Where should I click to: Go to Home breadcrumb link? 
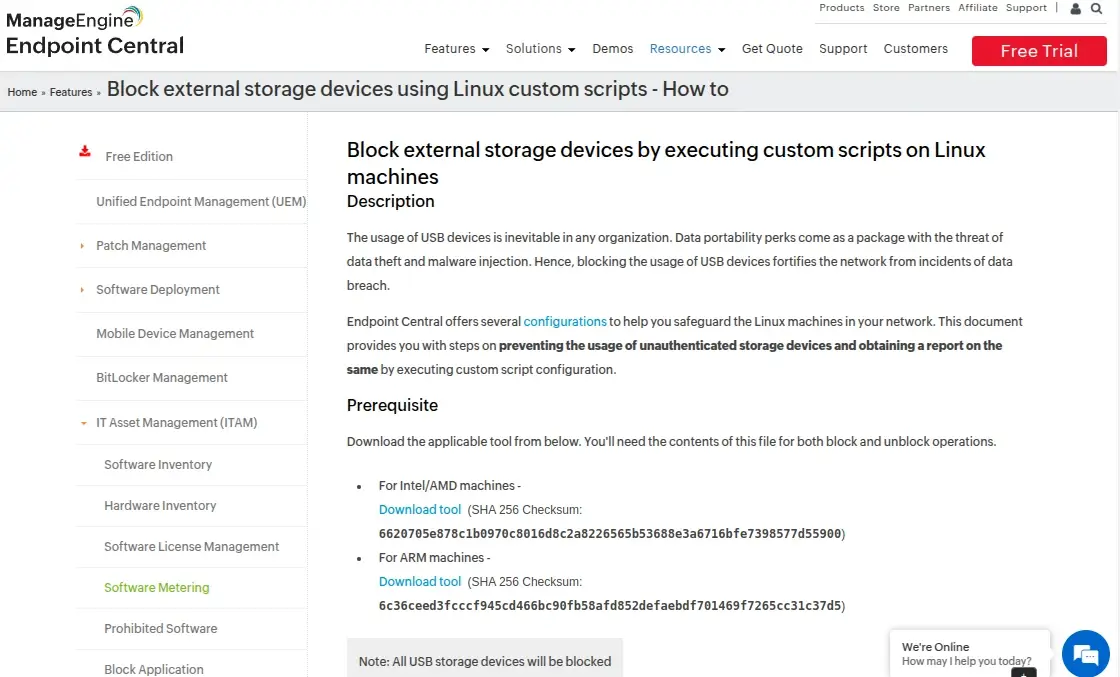22,92
